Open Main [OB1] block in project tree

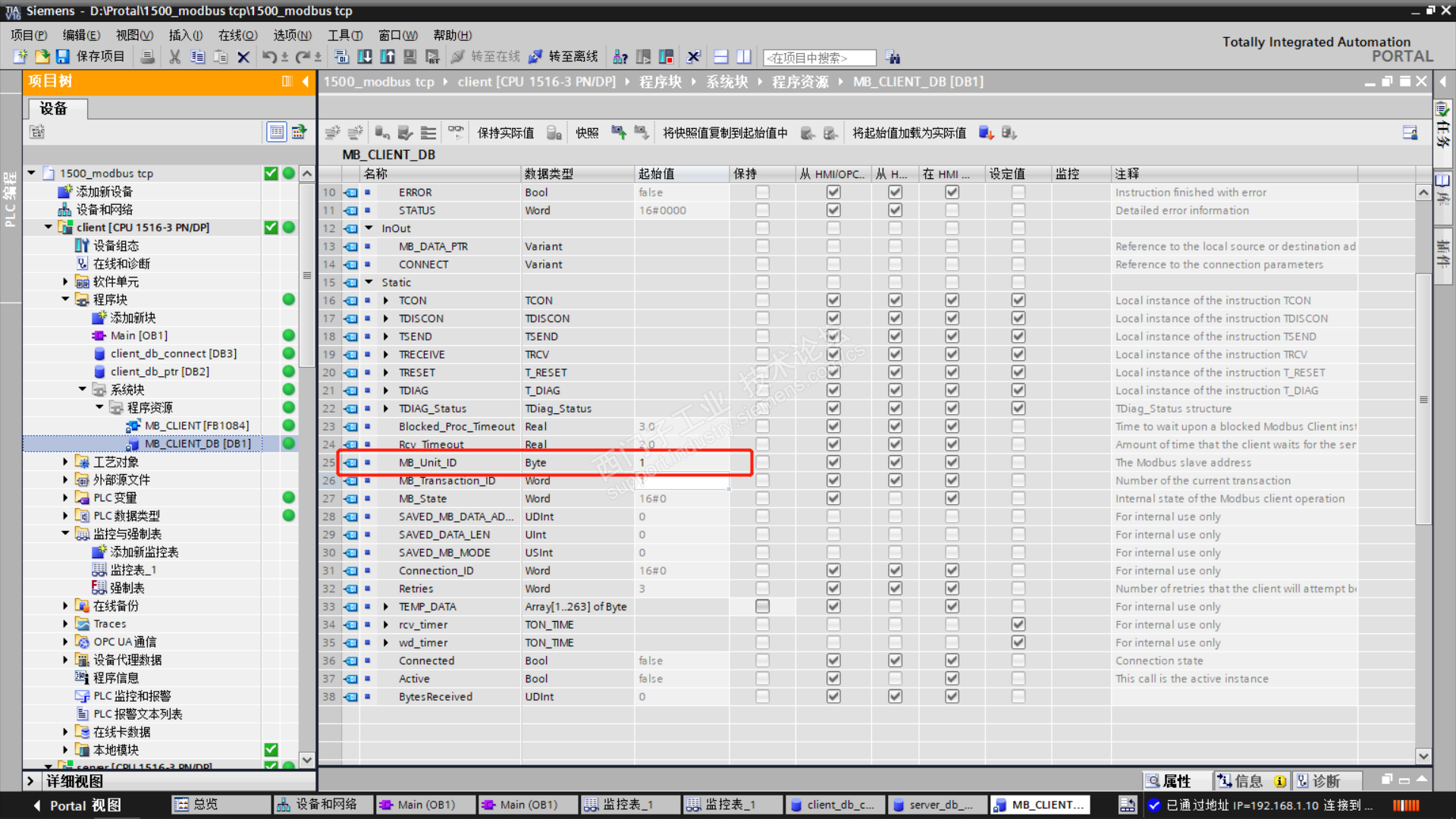[139, 335]
